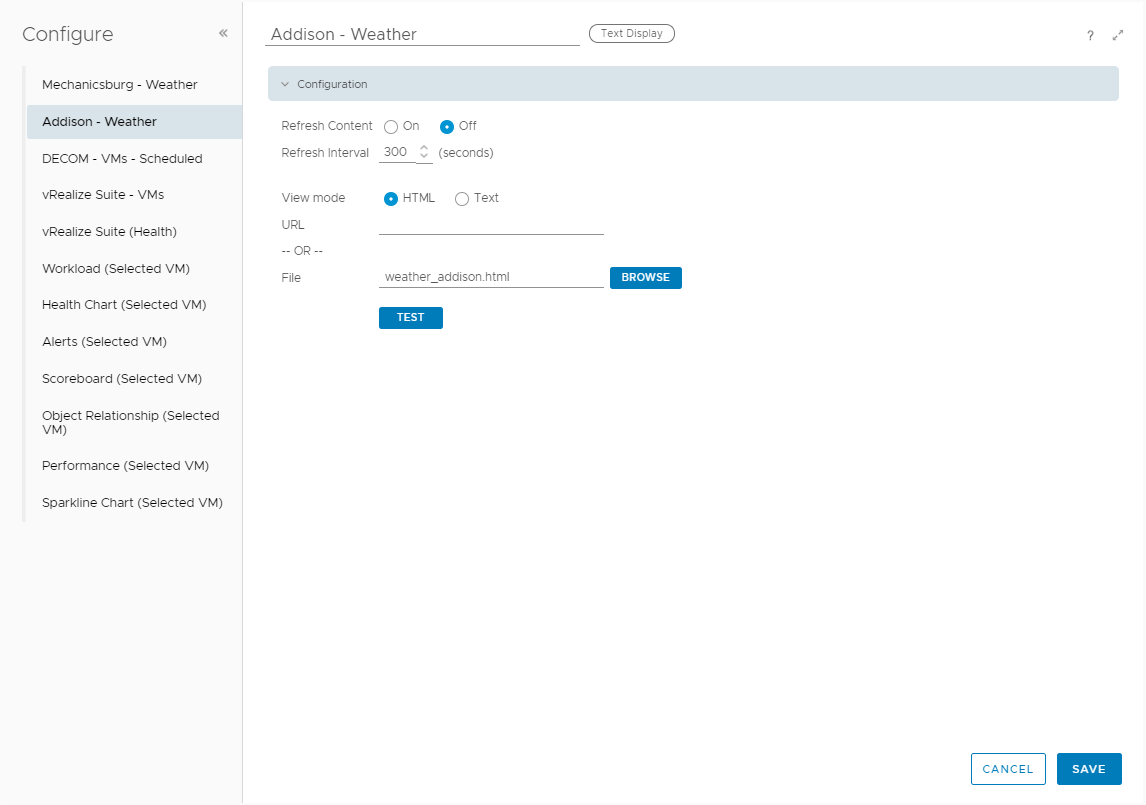This screenshot has width=1146, height=805.
Task: Choose Text view mode
Action: coord(462,199)
